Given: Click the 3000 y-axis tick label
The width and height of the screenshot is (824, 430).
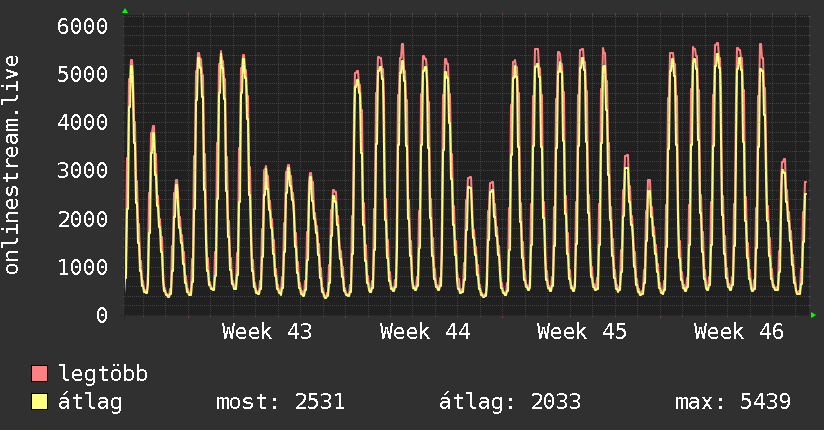Looking at the screenshot, I should (x=82, y=170).
